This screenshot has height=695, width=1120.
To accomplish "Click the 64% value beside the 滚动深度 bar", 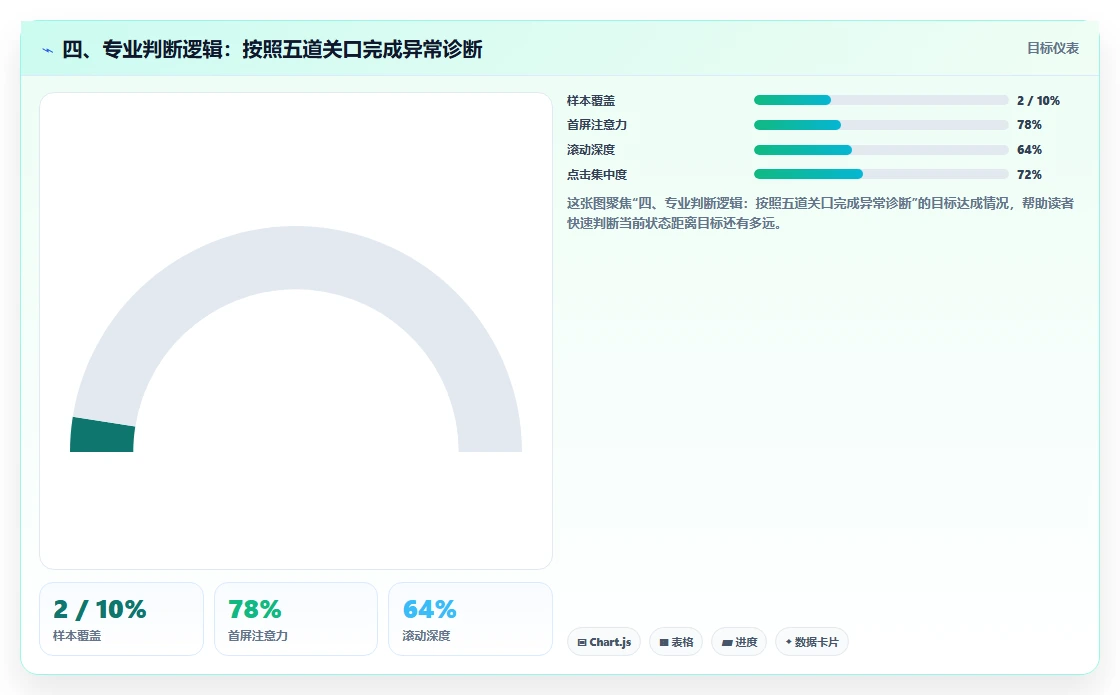I will [1029, 150].
